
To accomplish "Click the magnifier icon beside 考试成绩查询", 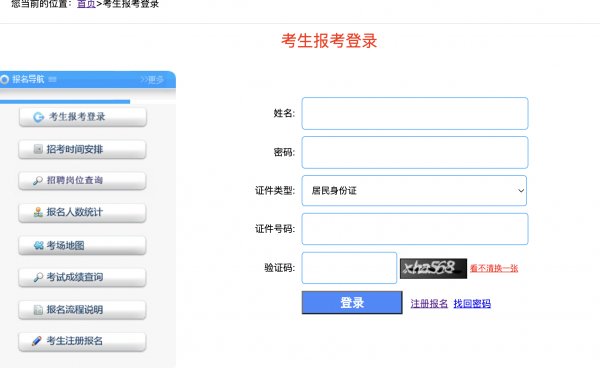I will point(38,277).
